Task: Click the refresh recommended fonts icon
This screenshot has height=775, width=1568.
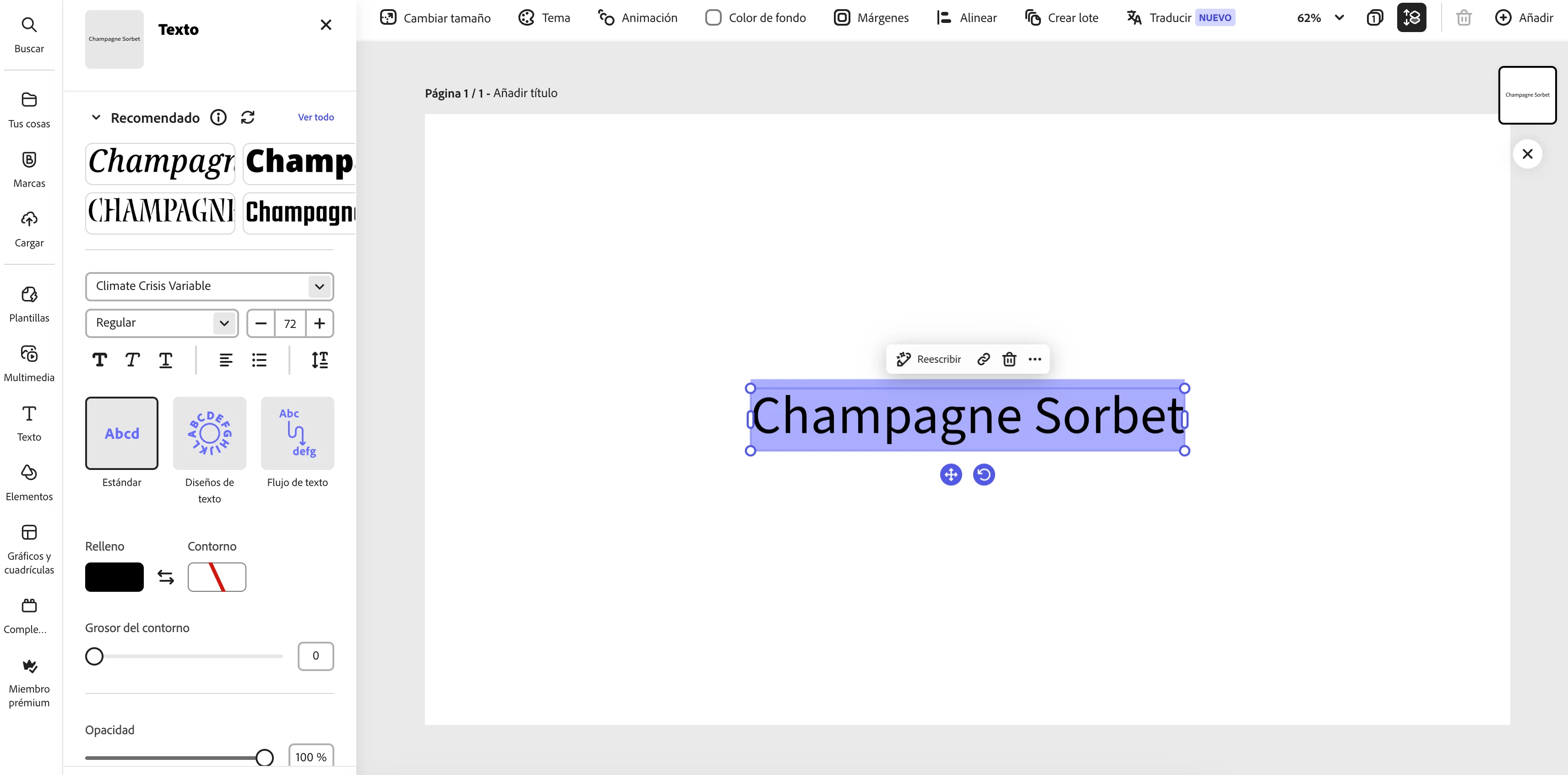Action: [247, 118]
